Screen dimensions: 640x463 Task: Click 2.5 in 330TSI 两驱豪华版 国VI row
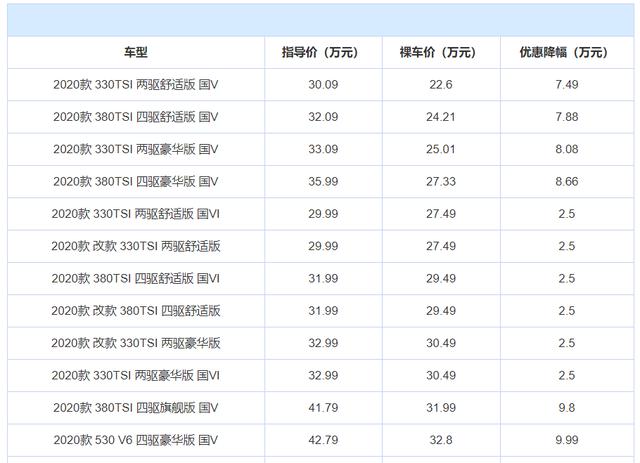(x=567, y=375)
